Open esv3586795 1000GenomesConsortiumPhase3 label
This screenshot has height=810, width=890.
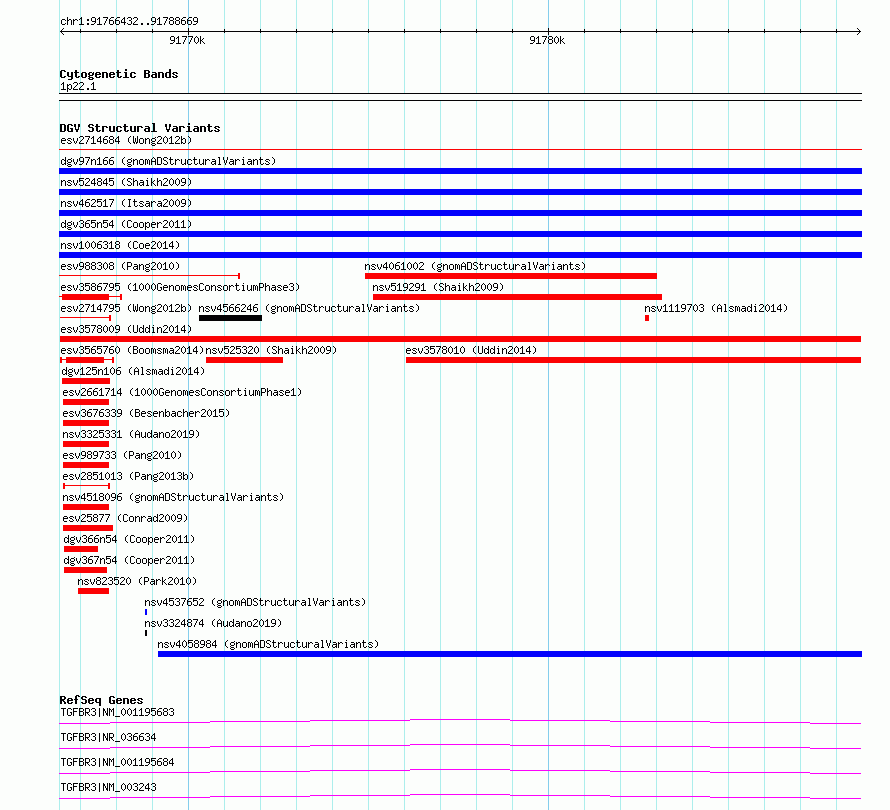(180, 287)
